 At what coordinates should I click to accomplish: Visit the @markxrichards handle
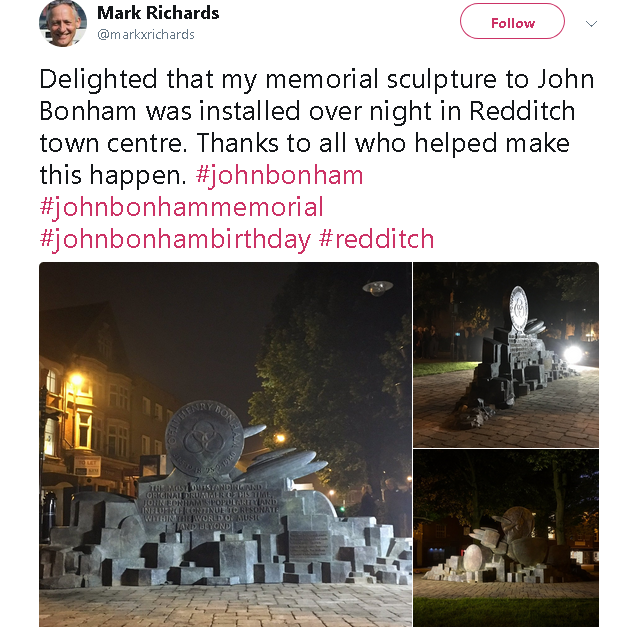[x=146, y=35]
